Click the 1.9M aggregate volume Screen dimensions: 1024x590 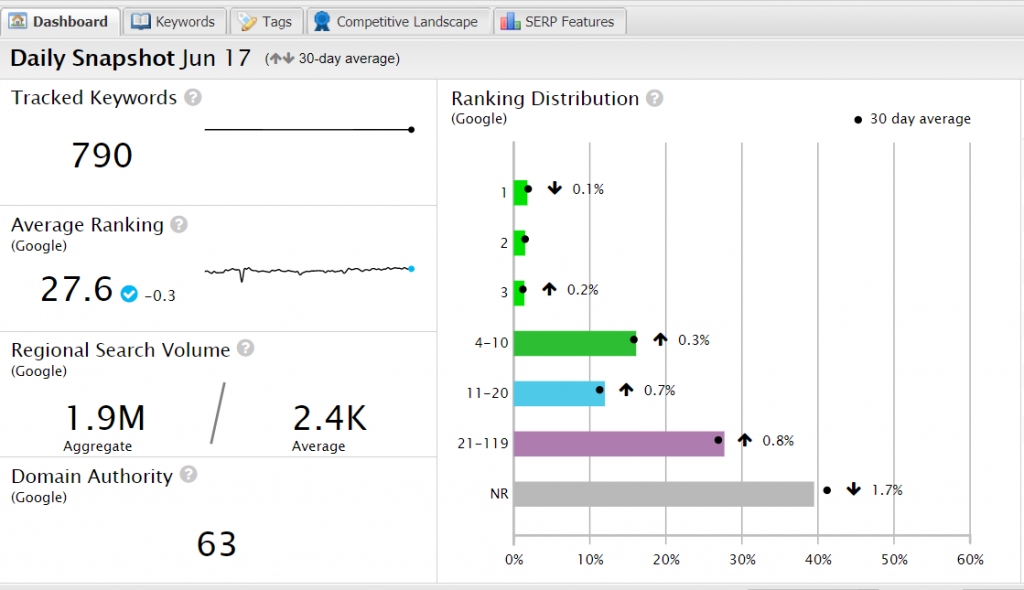[x=105, y=418]
